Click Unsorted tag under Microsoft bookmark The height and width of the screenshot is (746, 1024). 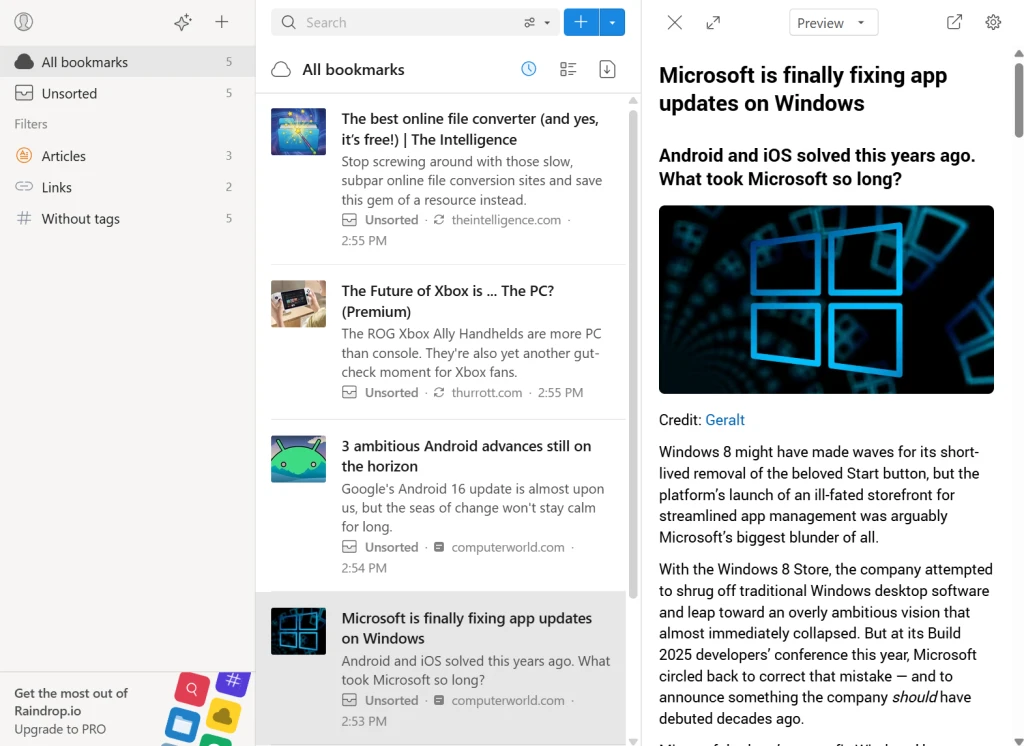(391, 700)
